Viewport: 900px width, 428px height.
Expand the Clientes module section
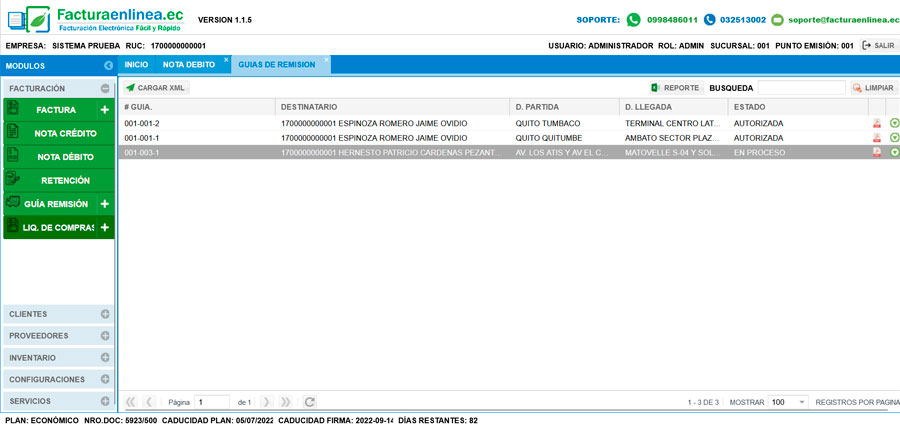pos(105,314)
